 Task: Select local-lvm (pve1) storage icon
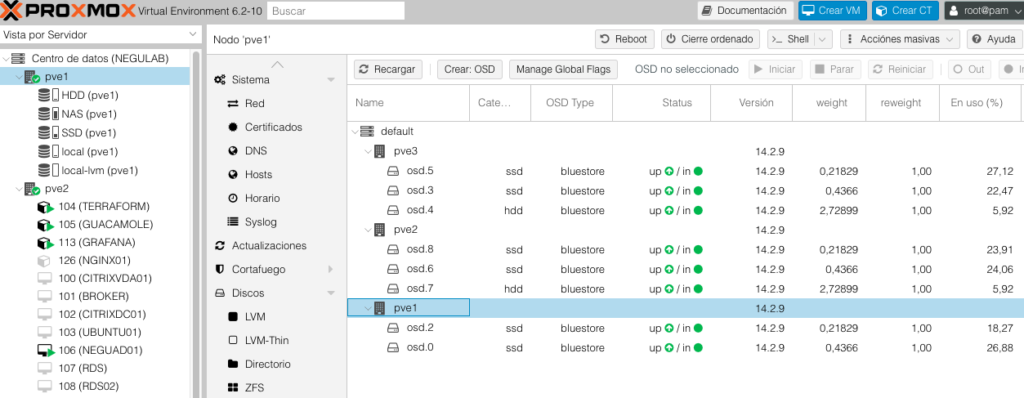coord(48,171)
